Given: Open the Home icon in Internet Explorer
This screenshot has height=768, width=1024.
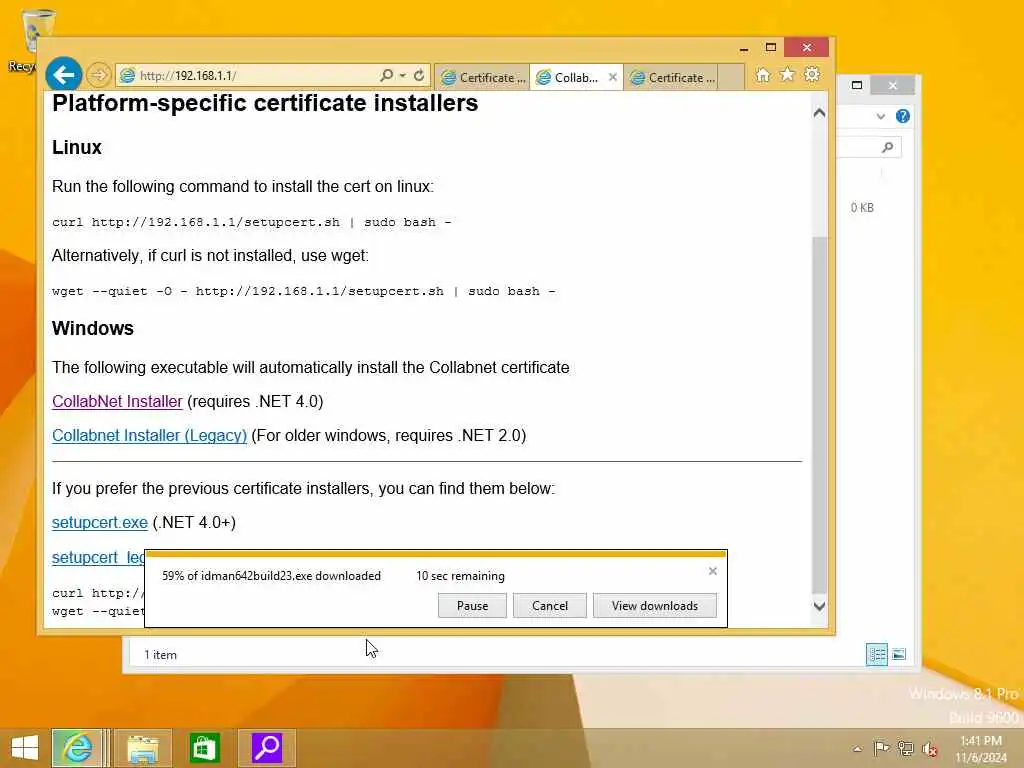Looking at the screenshot, I should pos(762,75).
